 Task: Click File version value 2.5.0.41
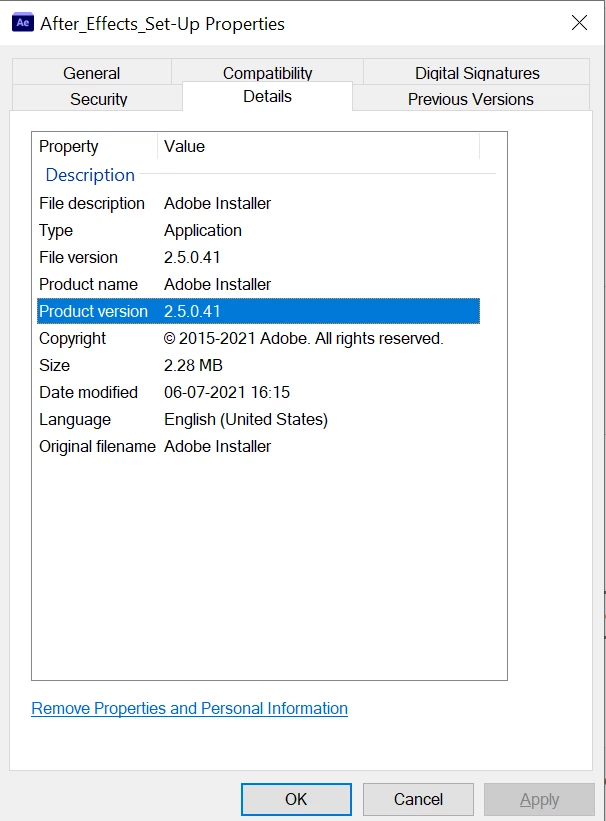click(192, 257)
